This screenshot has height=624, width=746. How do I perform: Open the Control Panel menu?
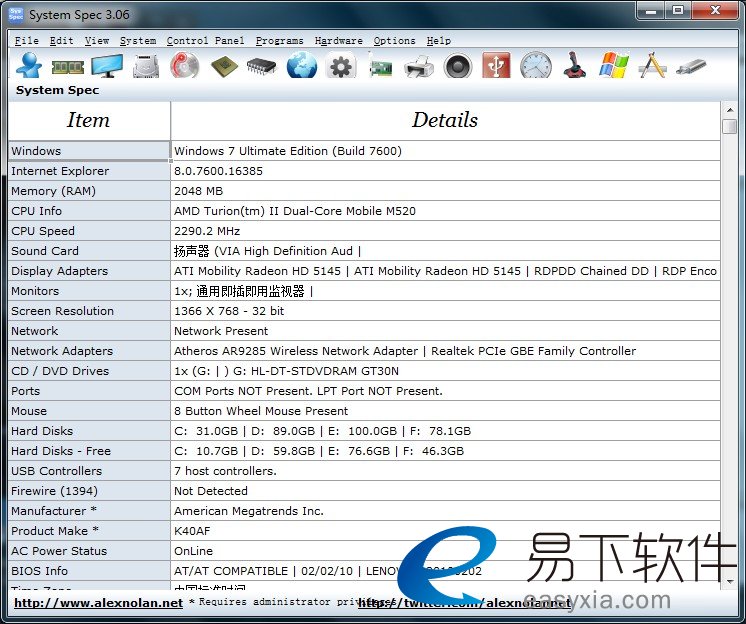click(206, 41)
